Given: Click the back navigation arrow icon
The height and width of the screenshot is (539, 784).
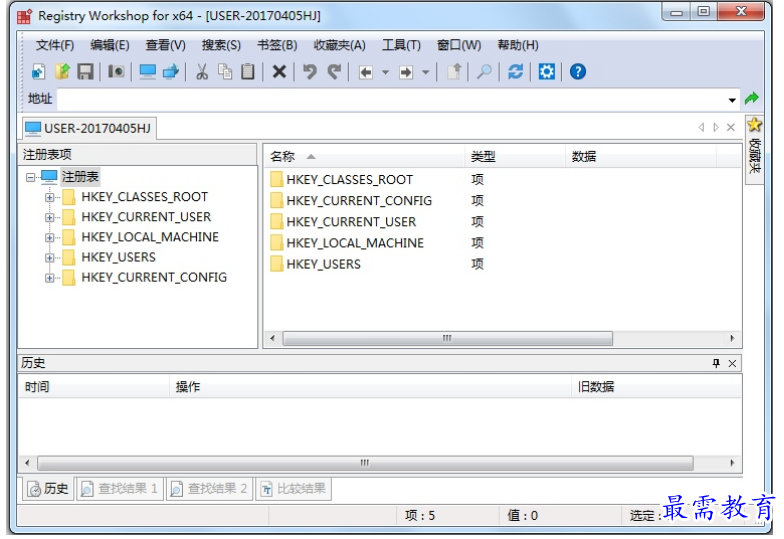Looking at the screenshot, I should point(366,72).
